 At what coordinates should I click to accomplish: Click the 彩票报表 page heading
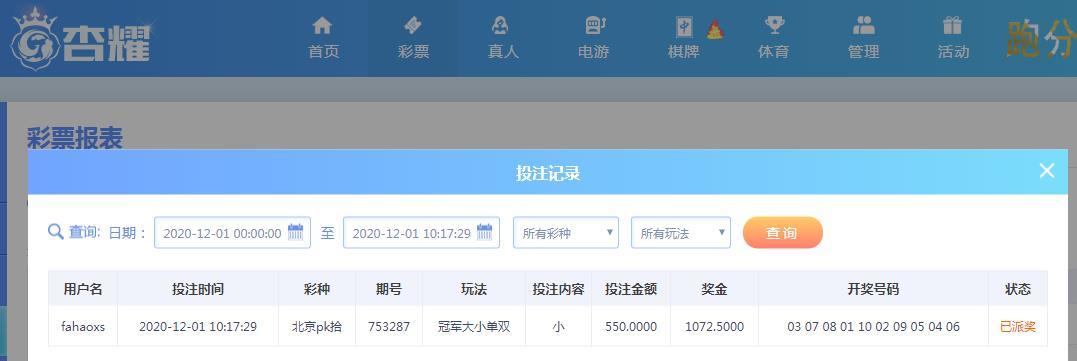(75, 138)
